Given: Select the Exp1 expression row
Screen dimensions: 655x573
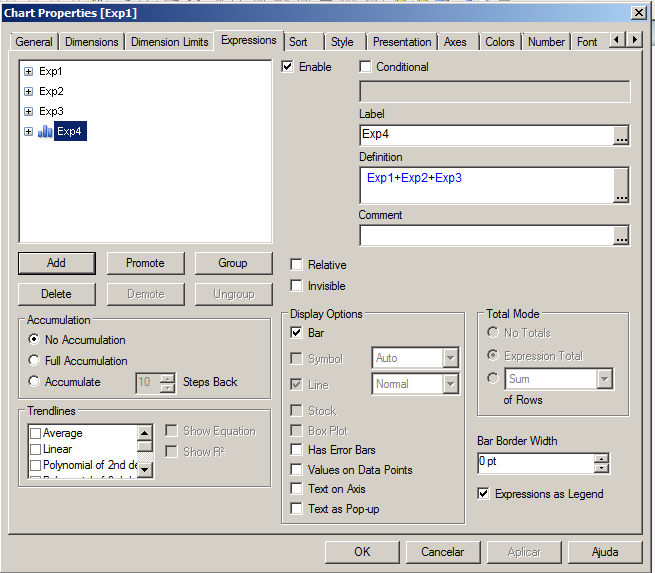Looking at the screenshot, I should [x=51, y=71].
